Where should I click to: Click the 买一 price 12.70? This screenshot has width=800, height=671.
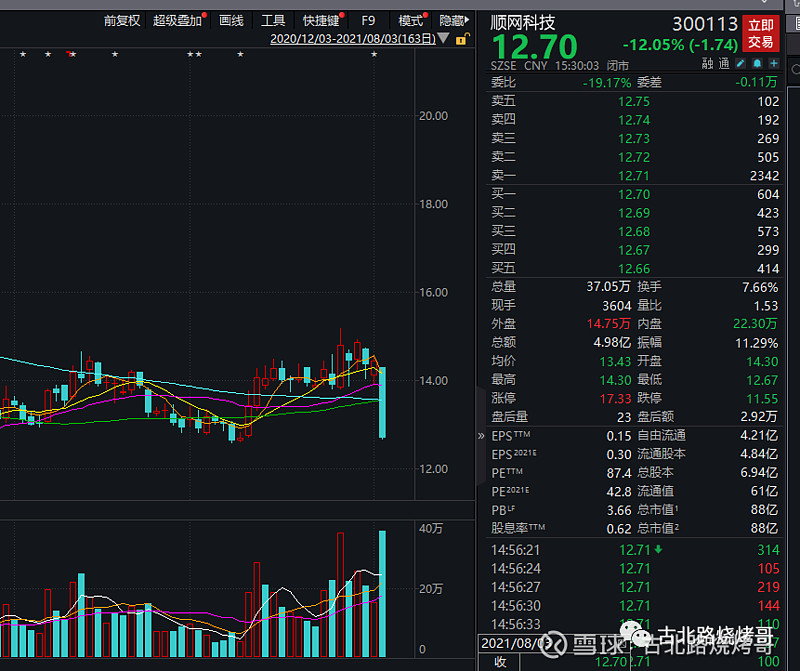(x=634, y=194)
